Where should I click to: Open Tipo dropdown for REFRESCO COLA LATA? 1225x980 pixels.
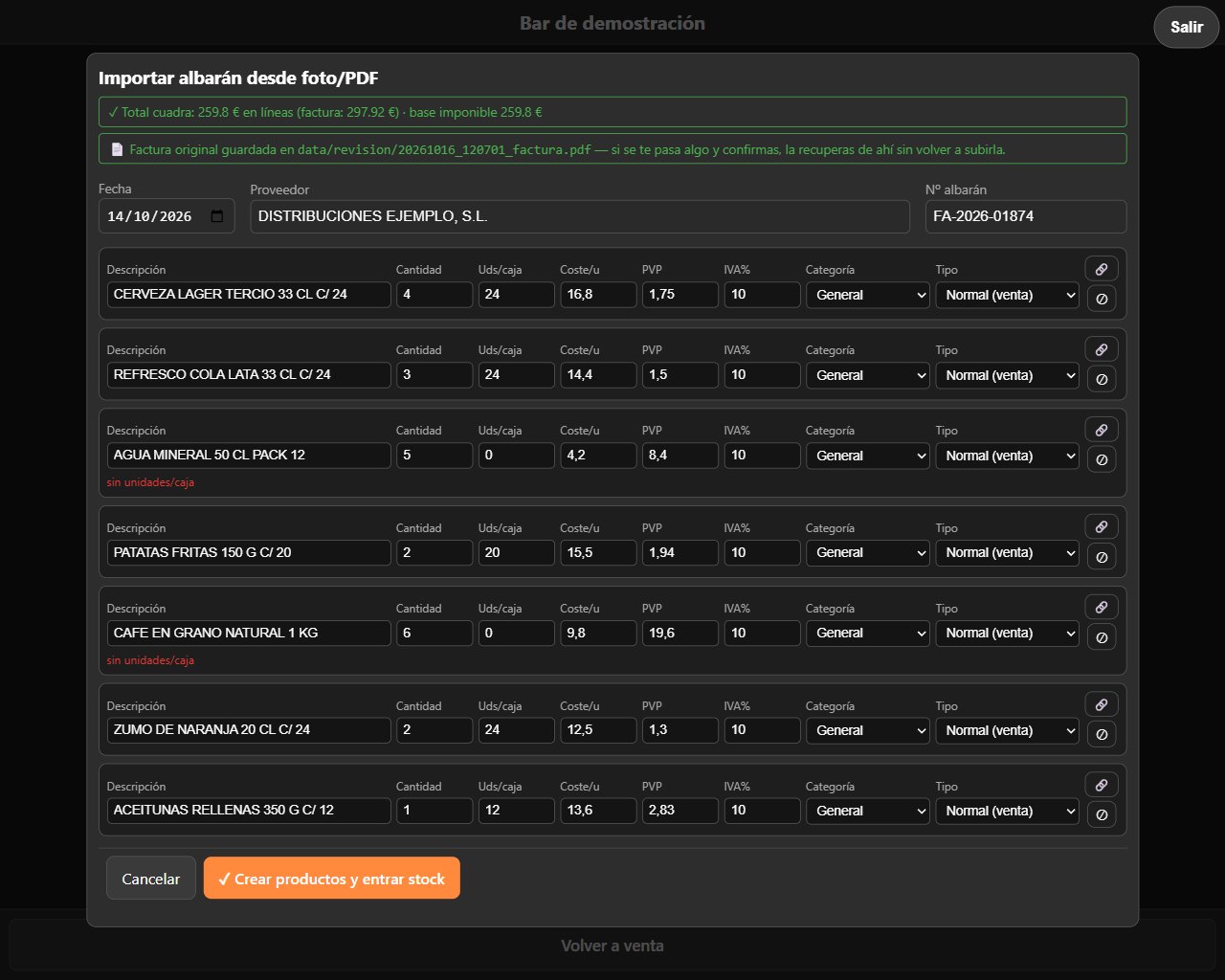tap(1007, 375)
